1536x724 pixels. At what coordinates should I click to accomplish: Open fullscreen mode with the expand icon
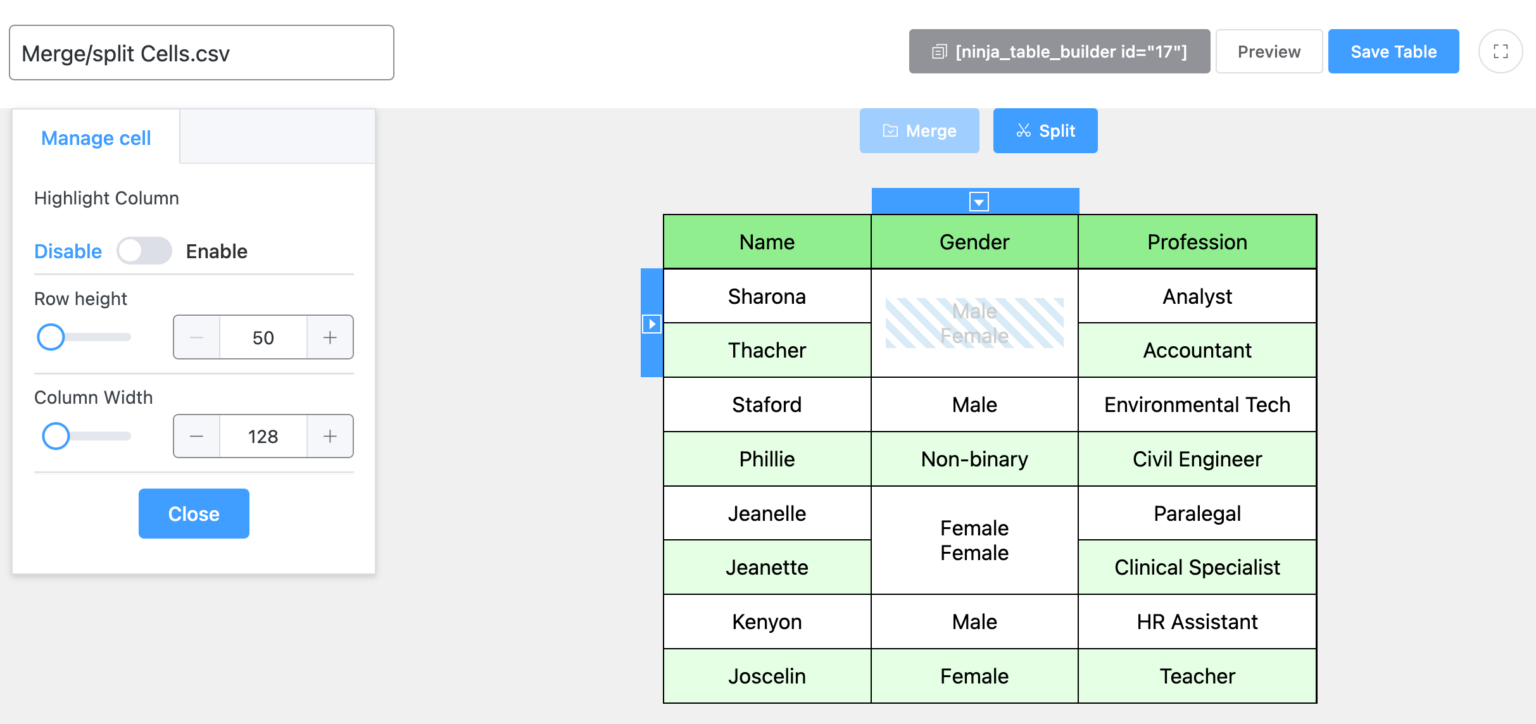[x=1500, y=51]
